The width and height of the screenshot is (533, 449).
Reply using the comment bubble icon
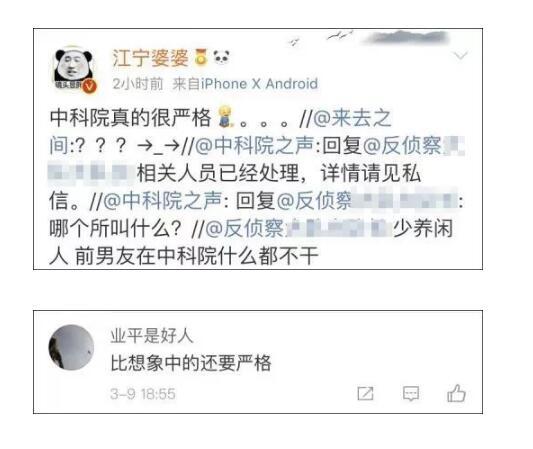tap(411, 394)
